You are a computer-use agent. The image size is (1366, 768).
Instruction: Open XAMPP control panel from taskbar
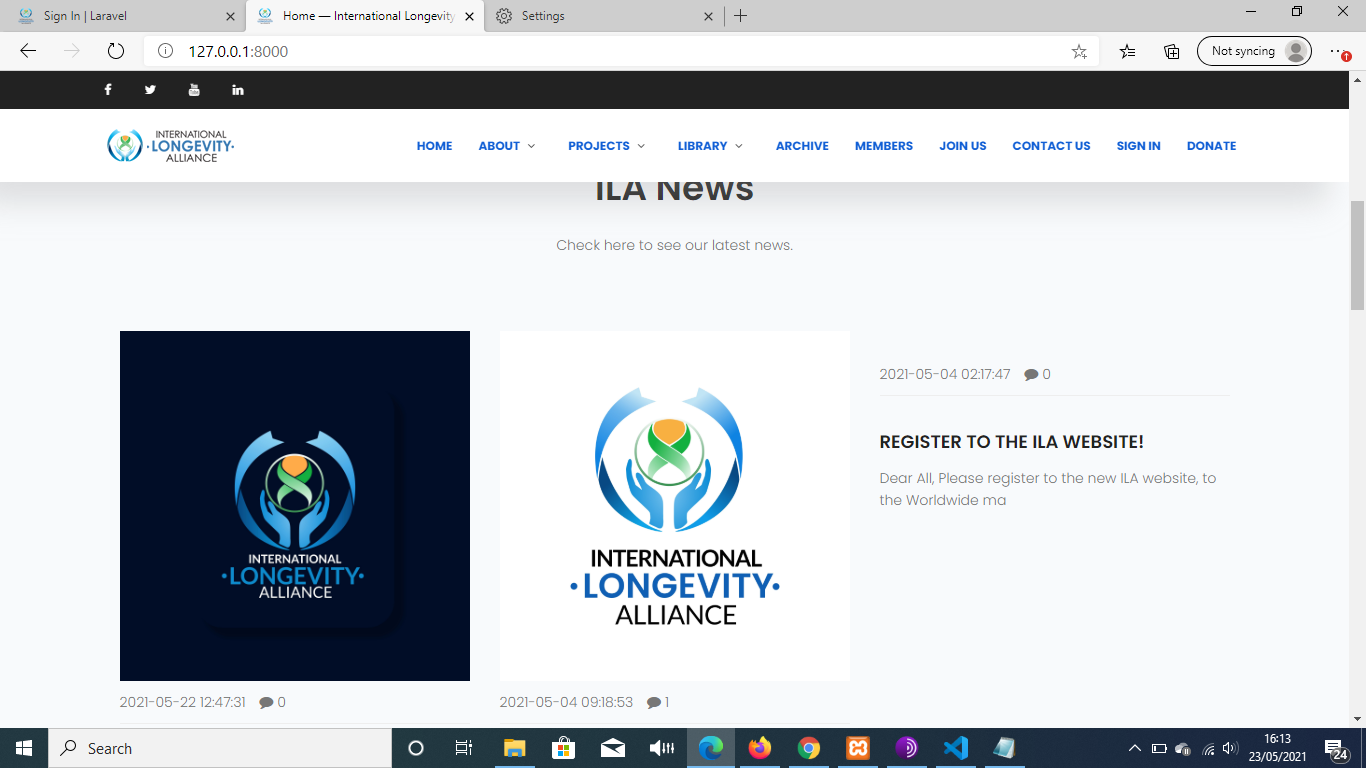coord(858,748)
